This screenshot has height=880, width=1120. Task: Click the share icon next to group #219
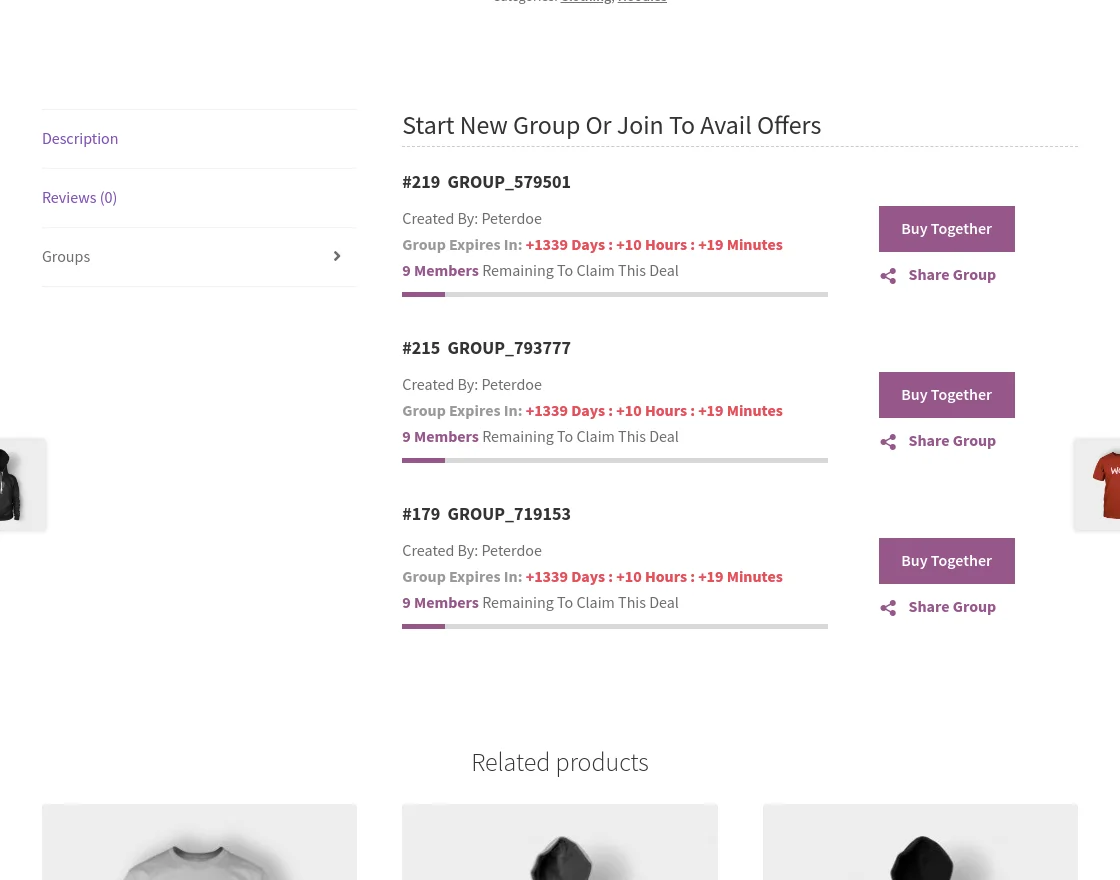[x=888, y=276]
